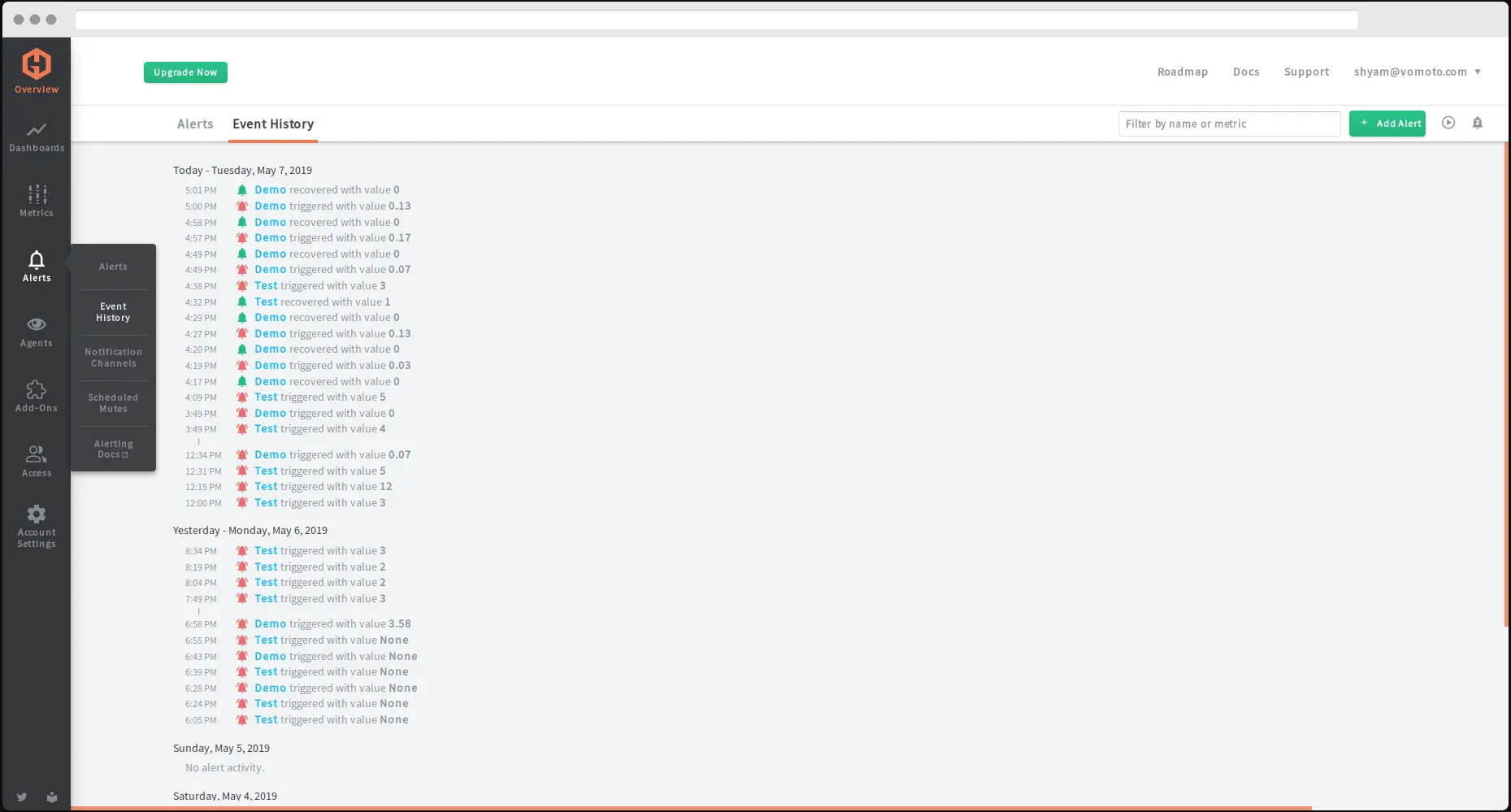
Task: Click the Add Alert button
Action: (1387, 124)
